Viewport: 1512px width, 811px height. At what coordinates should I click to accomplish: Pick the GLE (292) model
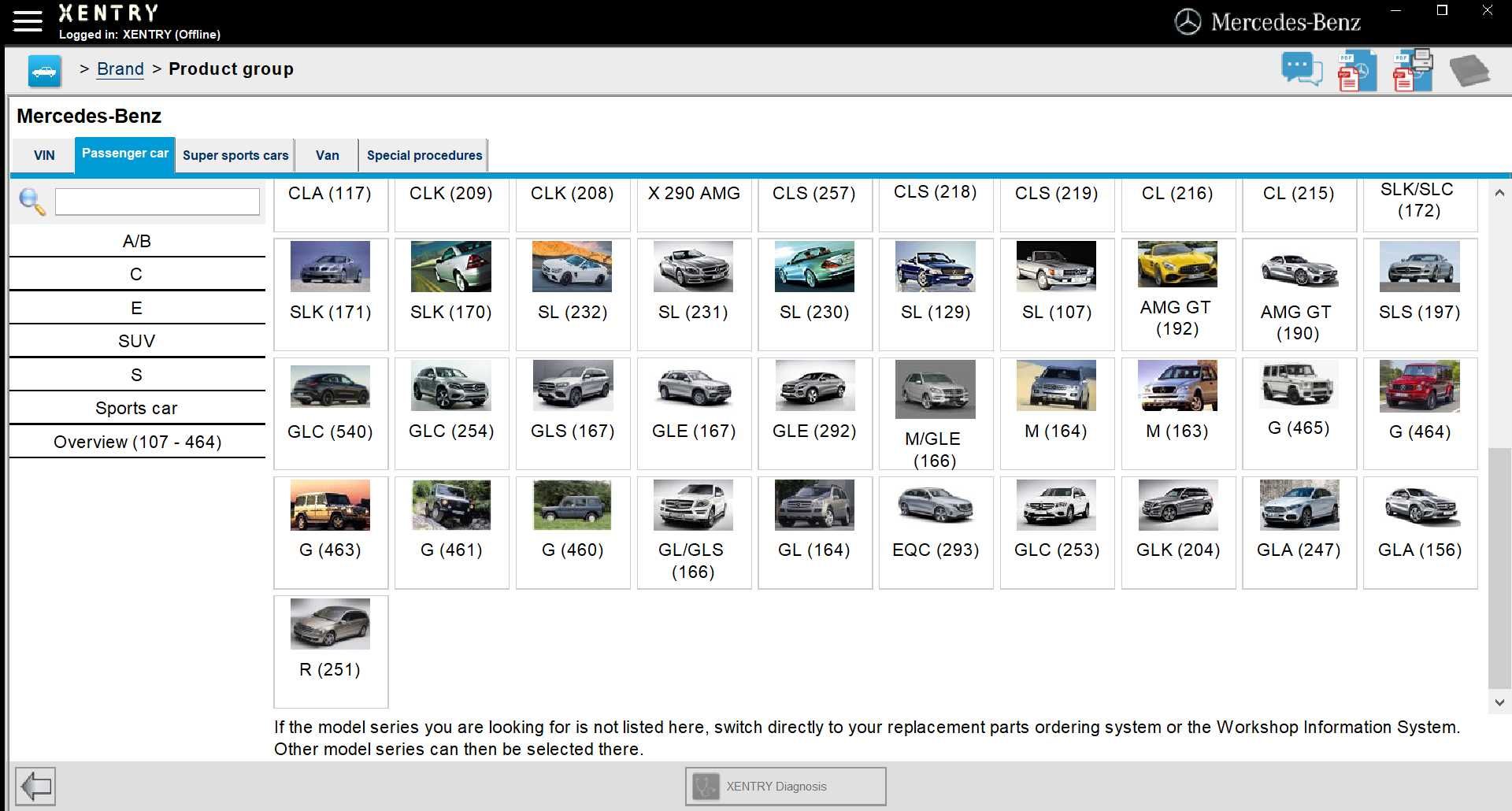[815, 413]
